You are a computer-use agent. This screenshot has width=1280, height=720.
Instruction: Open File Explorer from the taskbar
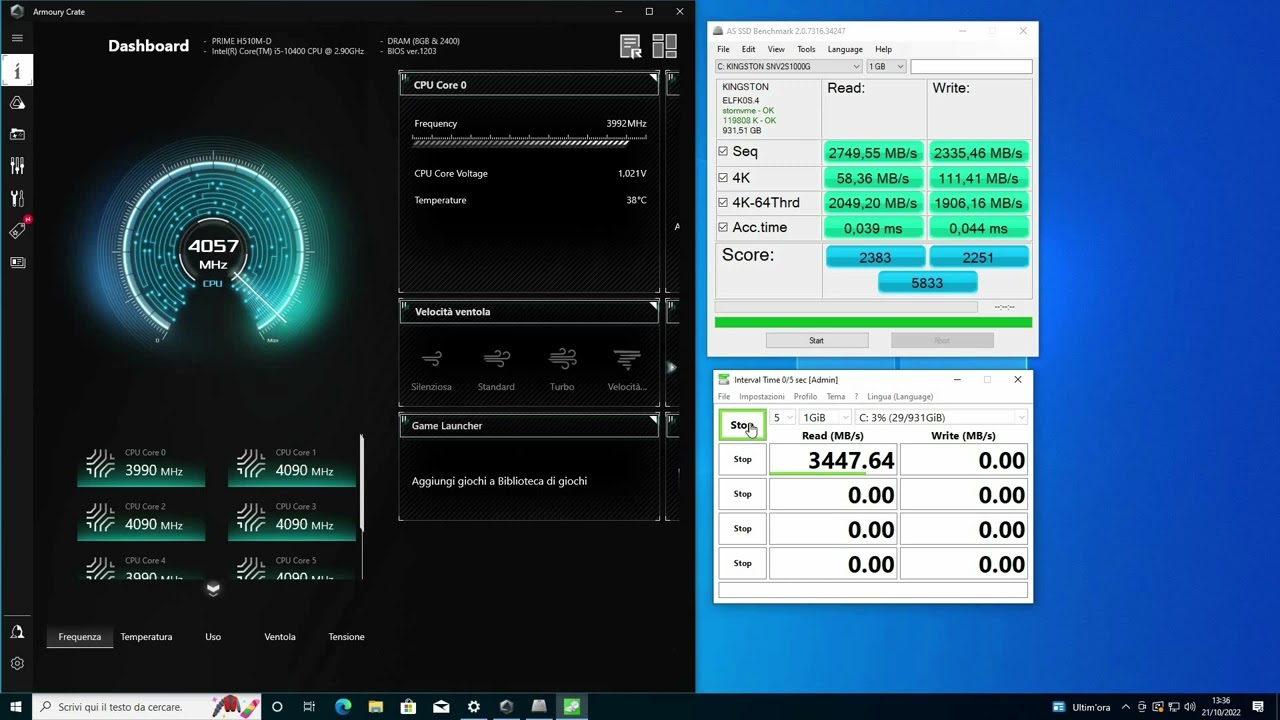[376, 707]
